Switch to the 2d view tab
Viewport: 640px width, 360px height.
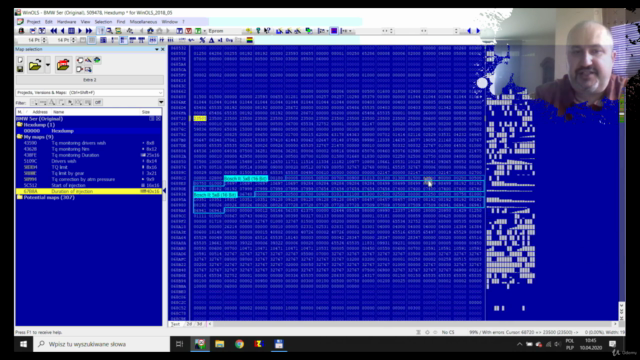point(189,324)
